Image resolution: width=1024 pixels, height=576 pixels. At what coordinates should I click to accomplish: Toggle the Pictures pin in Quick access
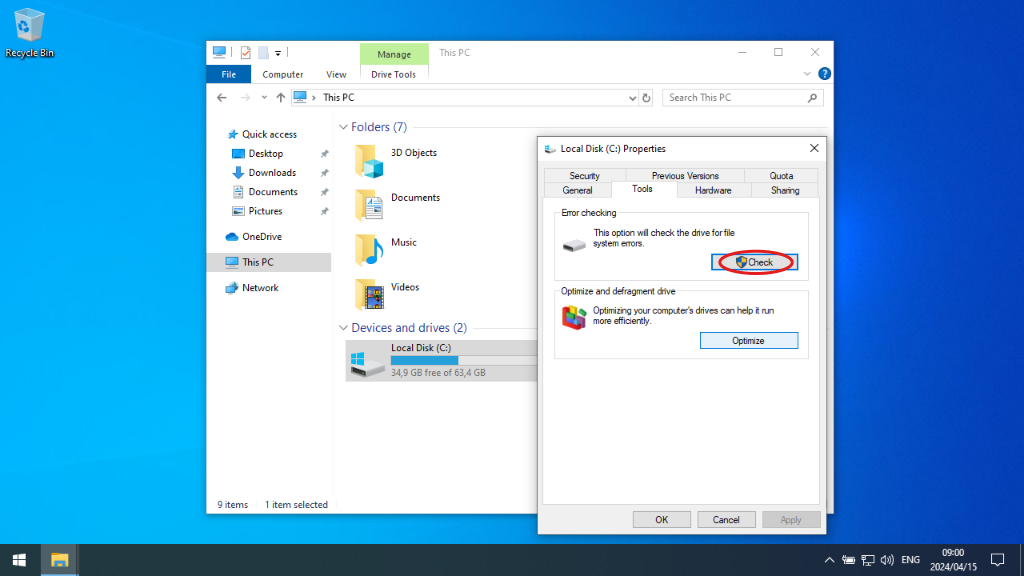[x=324, y=210]
